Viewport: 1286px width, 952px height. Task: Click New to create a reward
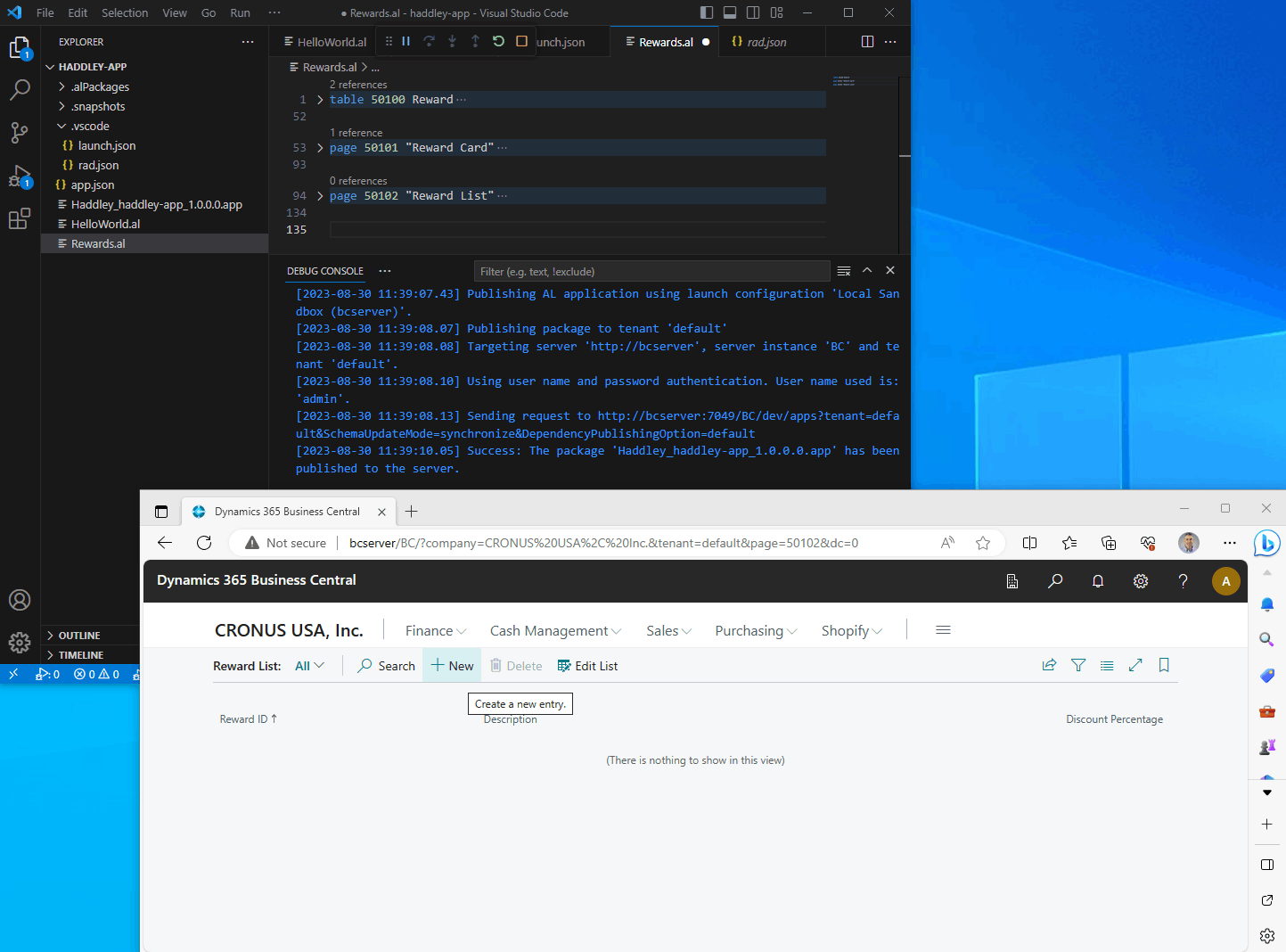coord(453,666)
